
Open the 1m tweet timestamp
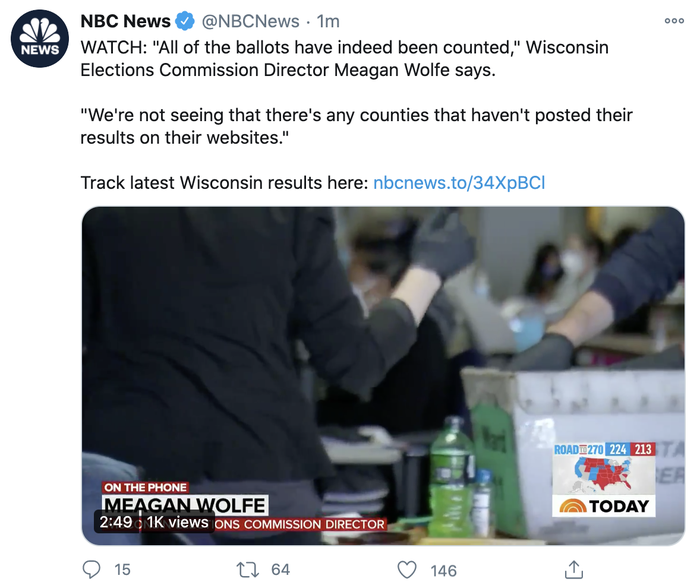click(328, 21)
